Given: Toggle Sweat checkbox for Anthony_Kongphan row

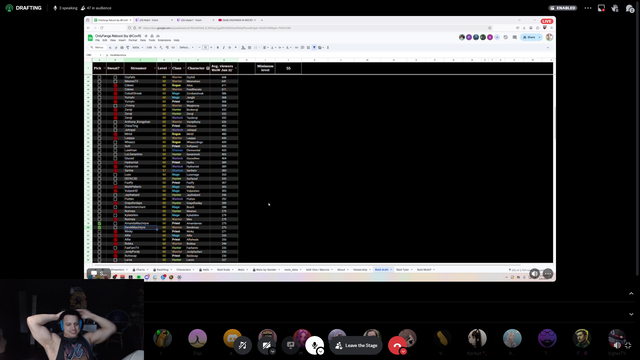Looking at the screenshot, I should pos(115,122).
